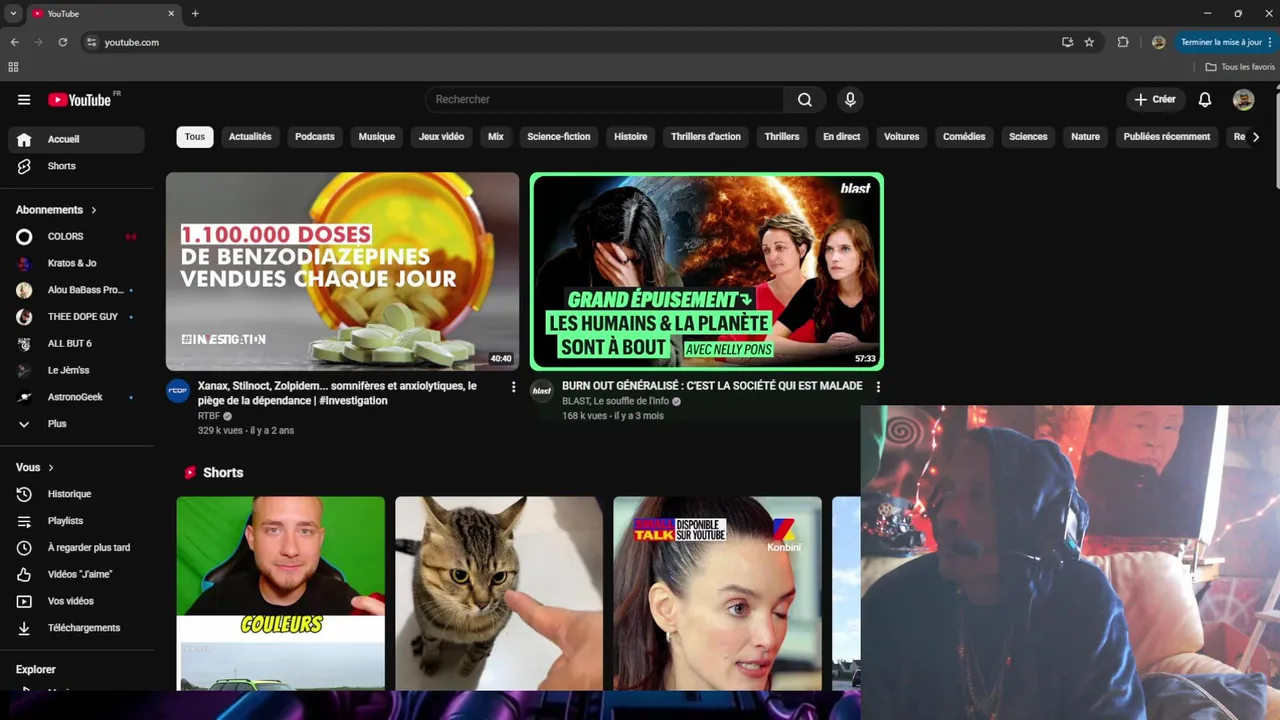Expand the Abonnements section chevron
This screenshot has width=1280, height=720.
click(x=94, y=210)
